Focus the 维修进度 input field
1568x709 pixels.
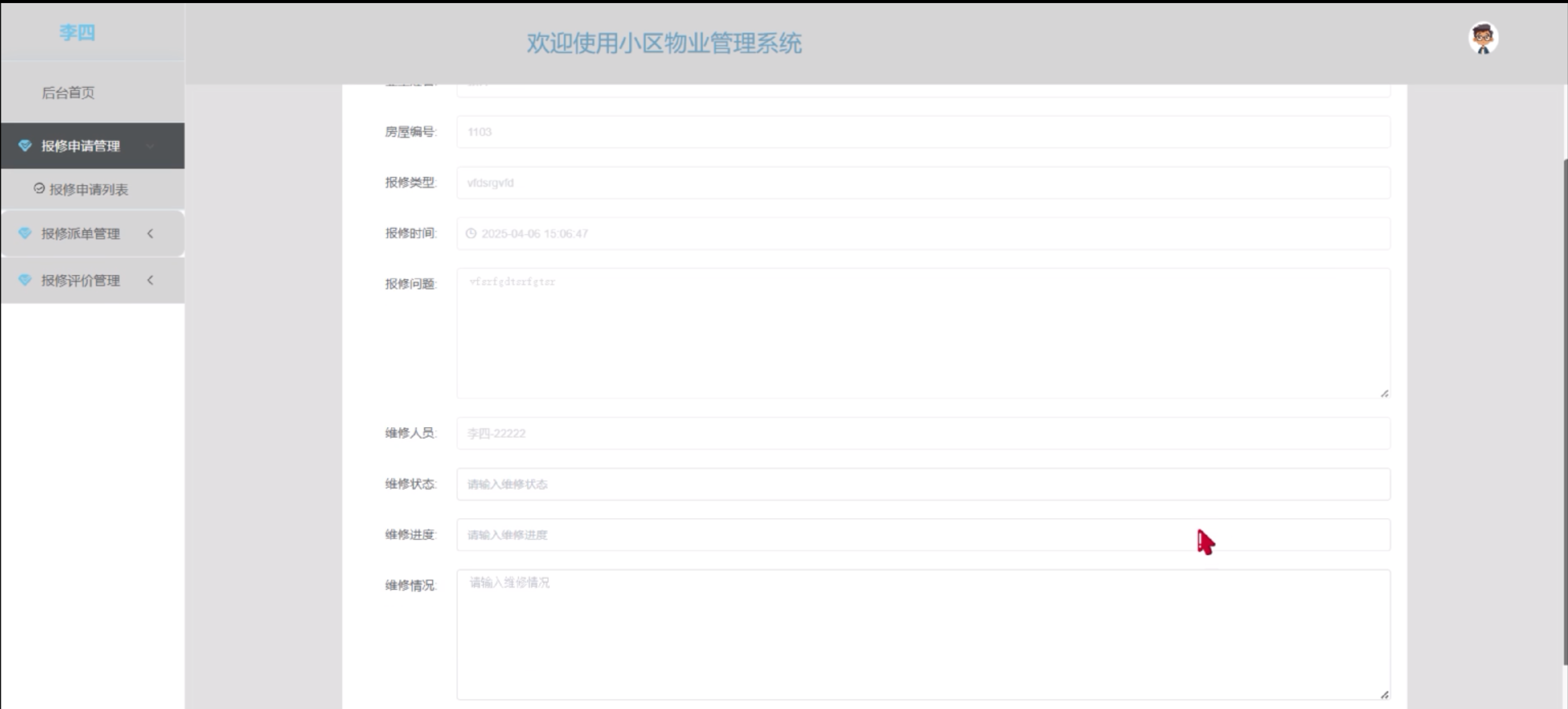point(923,535)
